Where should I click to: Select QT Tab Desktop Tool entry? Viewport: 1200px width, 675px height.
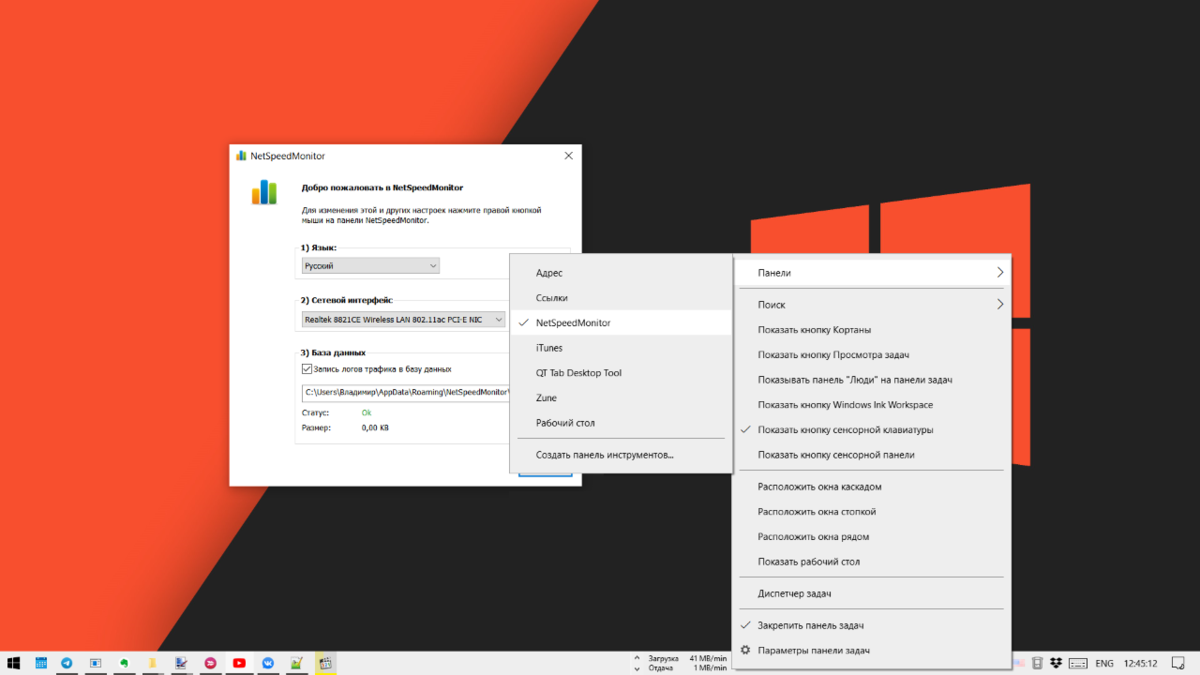621,373
